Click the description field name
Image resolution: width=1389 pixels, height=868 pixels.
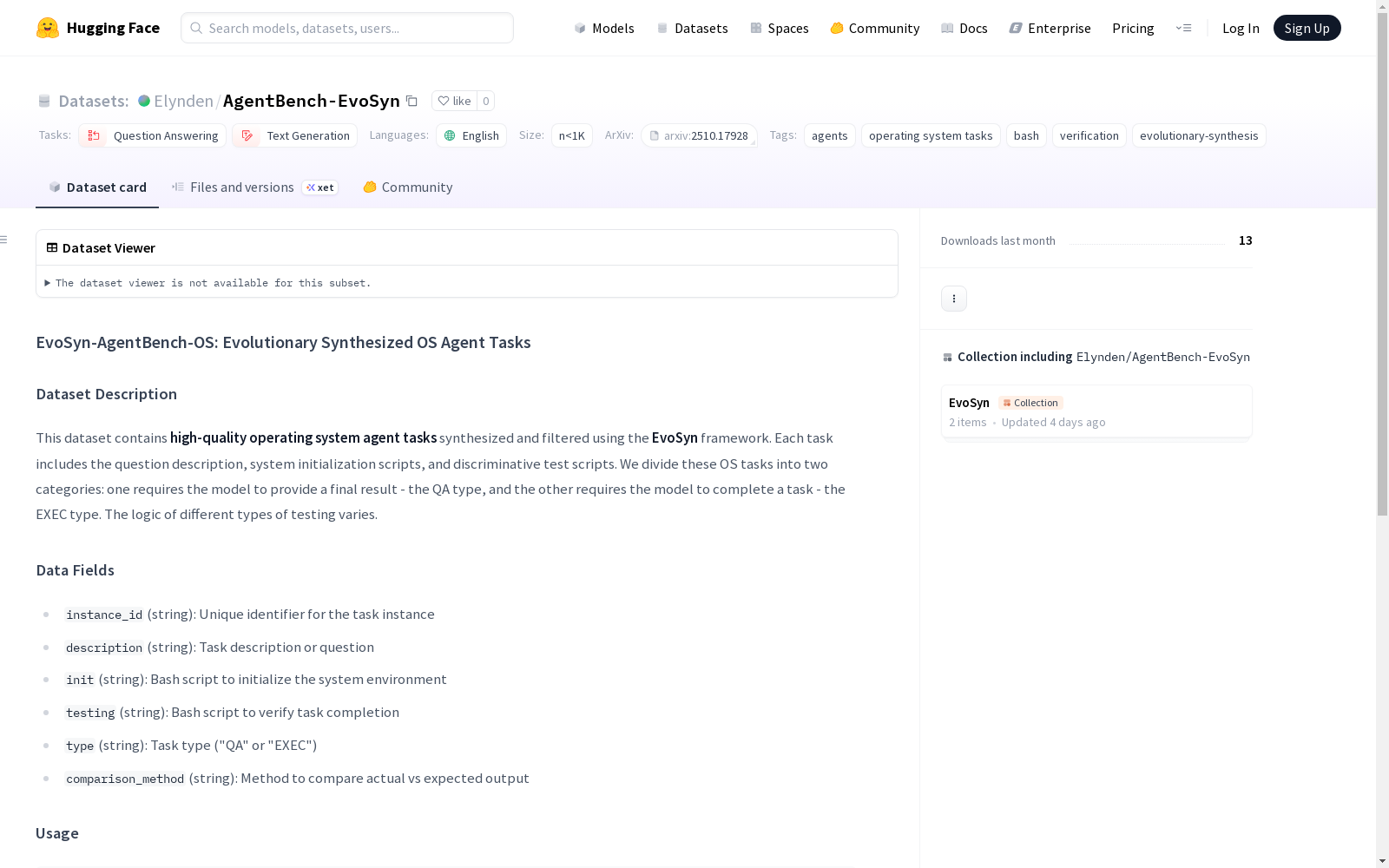[x=104, y=648]
